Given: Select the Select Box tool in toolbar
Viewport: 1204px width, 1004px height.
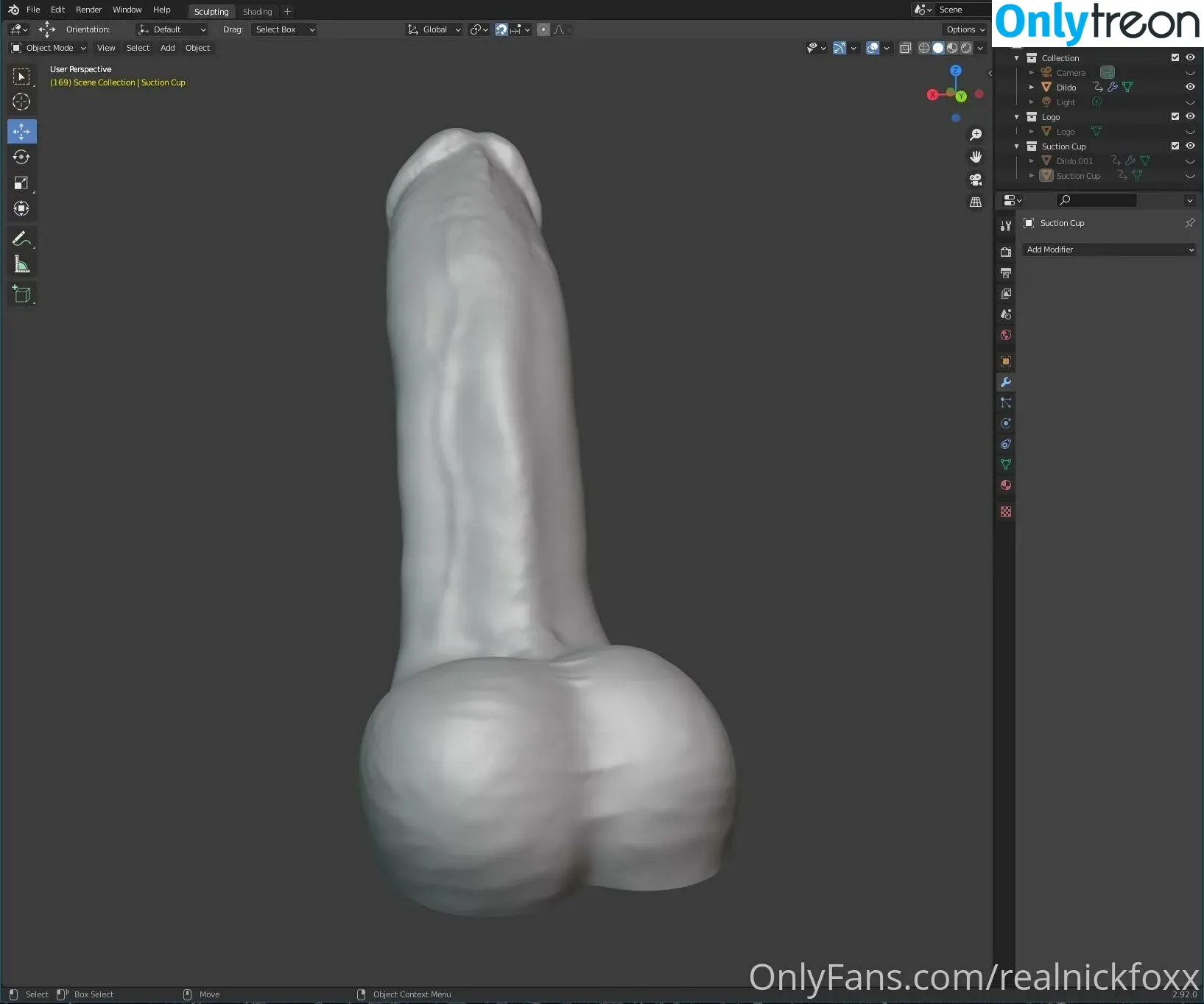Looking at the screenshot, I should pos(21,77).
